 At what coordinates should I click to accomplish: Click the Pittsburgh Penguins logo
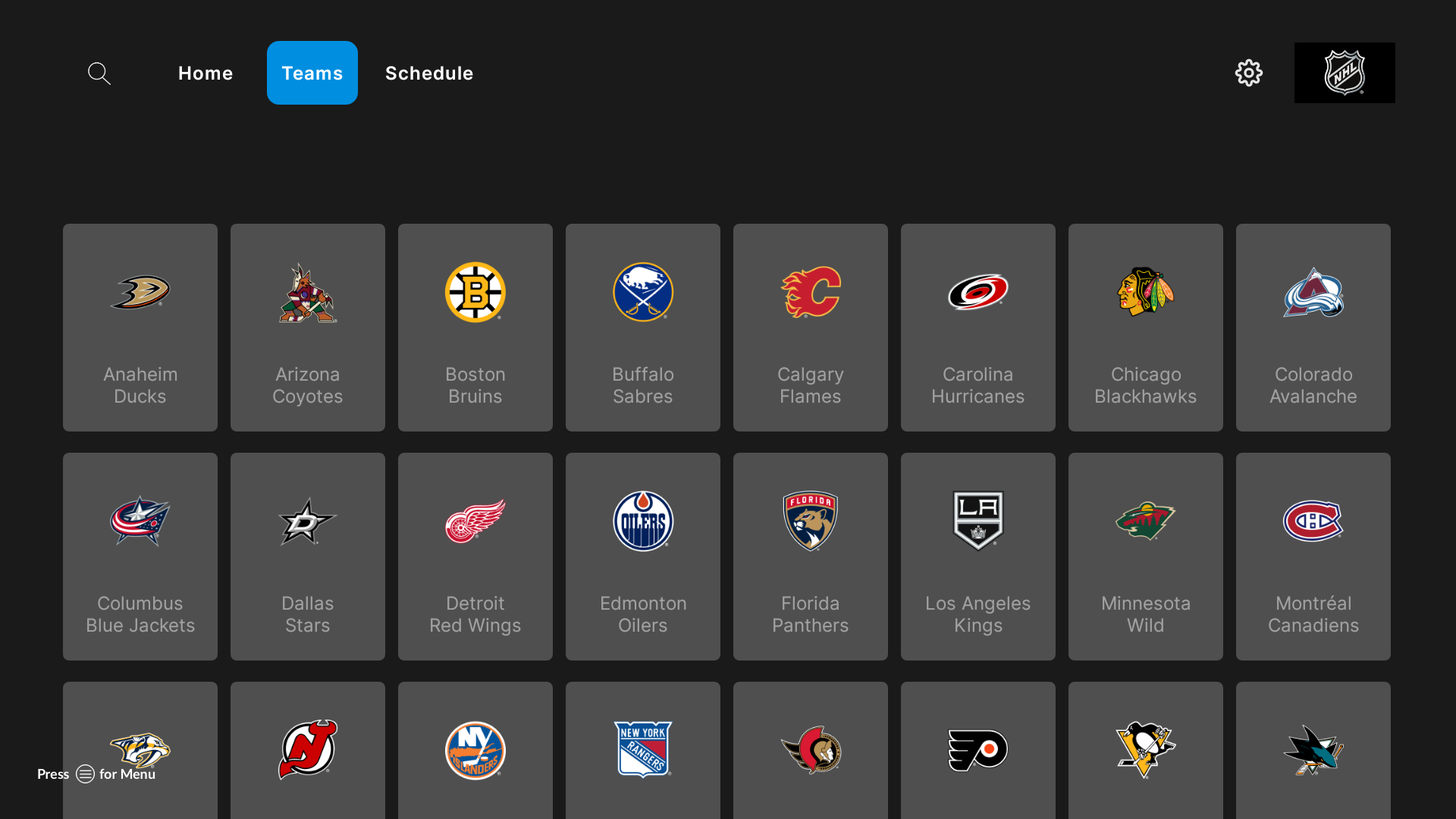[x=1145, y=751]
